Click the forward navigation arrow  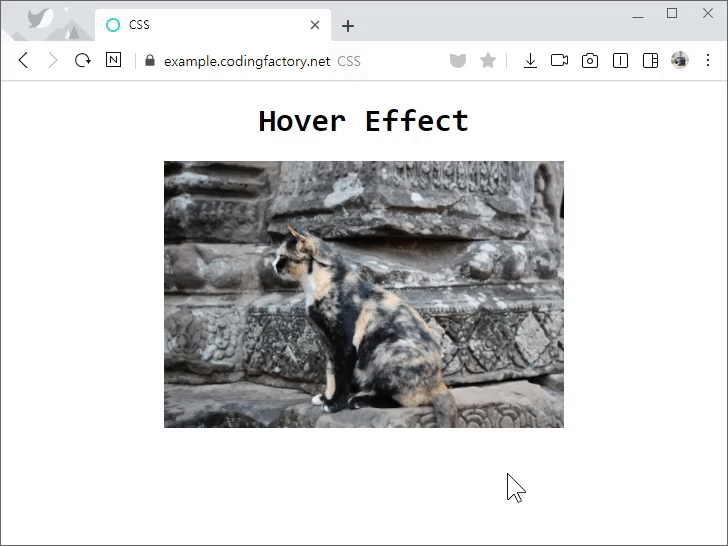[x=53, y=60]
